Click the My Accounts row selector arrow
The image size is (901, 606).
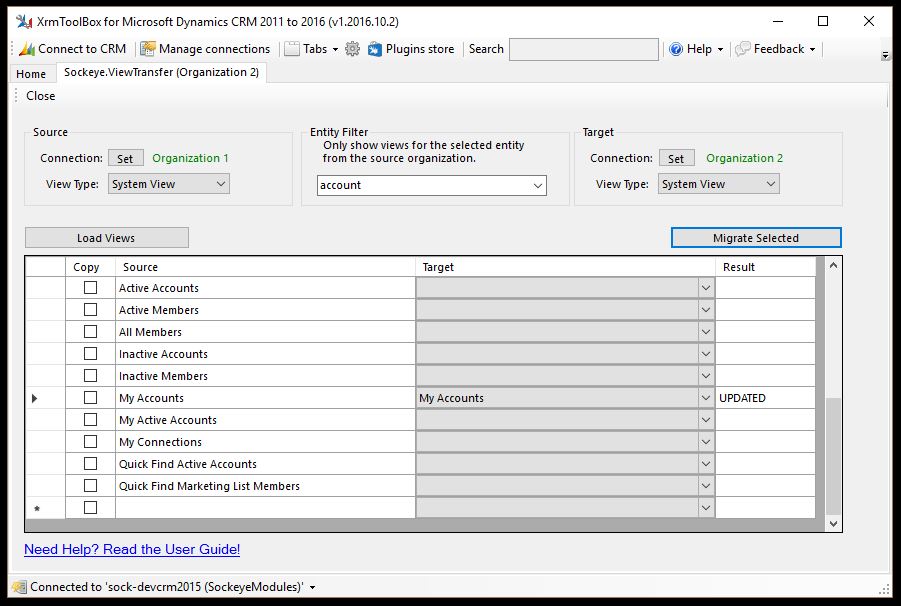click(34, 397)
